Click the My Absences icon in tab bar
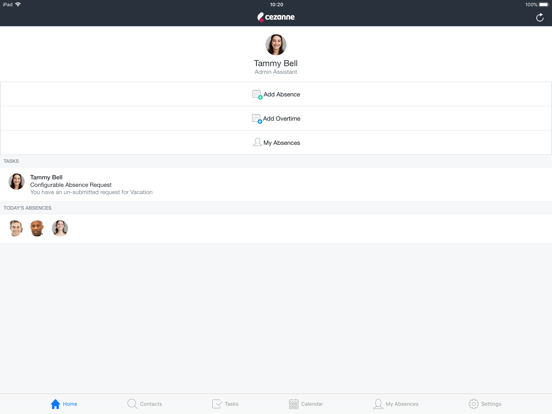The height and width of the screenshot is (414, 552). 378,404
